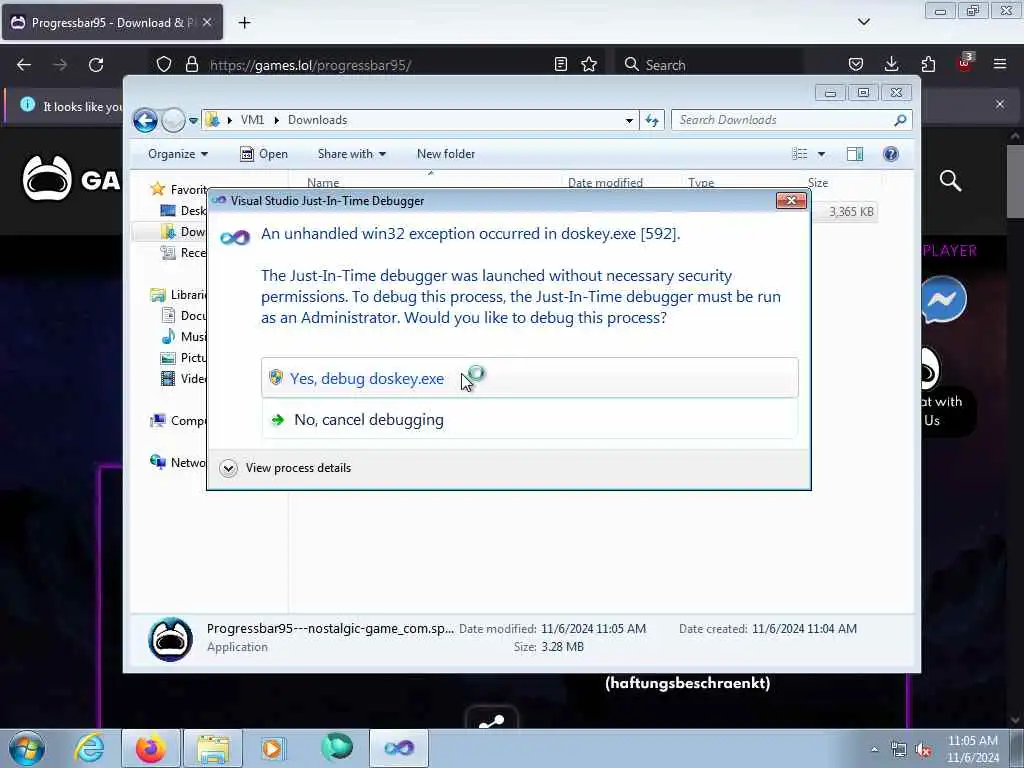Go back in Explorer window
Viewport: 1024px width, 768px height.
[x=146, y=120]
